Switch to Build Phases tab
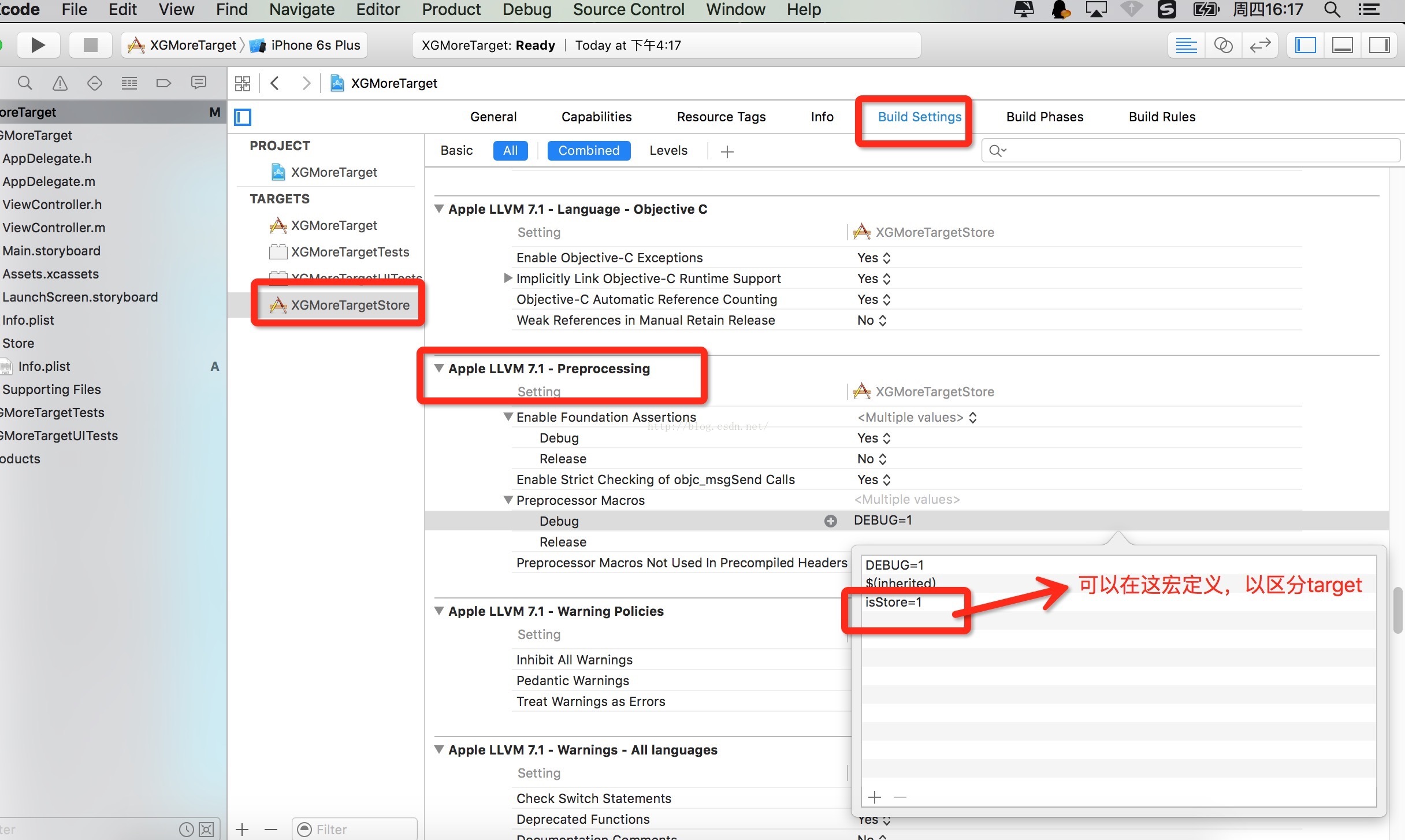Viewport: 1405px width, 840px height. pyautogui.click(x=1045, y=117)
